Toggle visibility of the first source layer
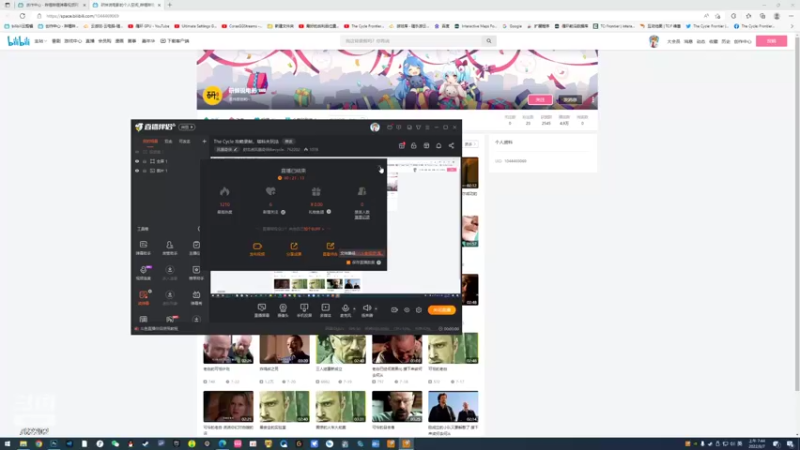Viewport: 800px width, 450px height. point(137,161)
